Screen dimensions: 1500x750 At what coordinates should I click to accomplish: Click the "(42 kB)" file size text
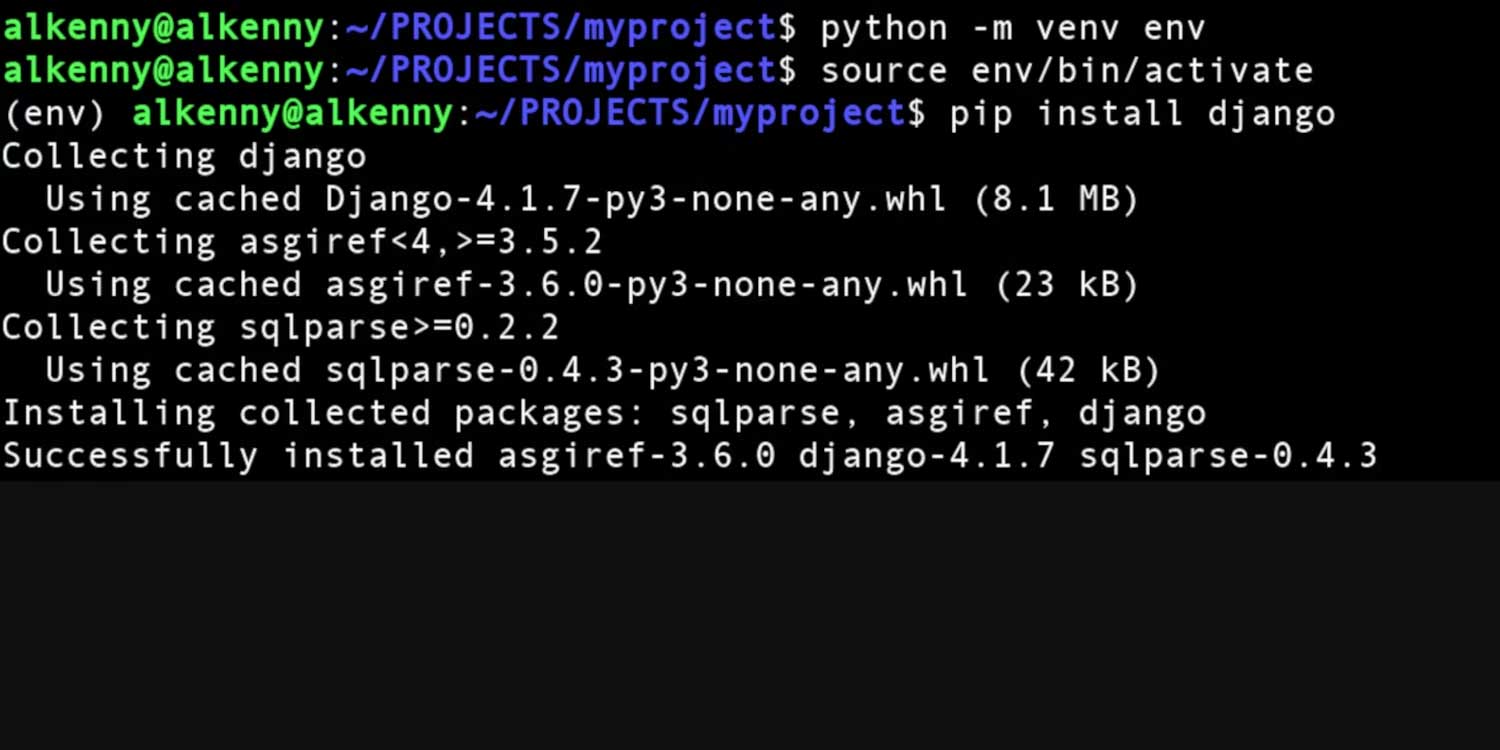pyautogui.click(x=1088, y=371)
